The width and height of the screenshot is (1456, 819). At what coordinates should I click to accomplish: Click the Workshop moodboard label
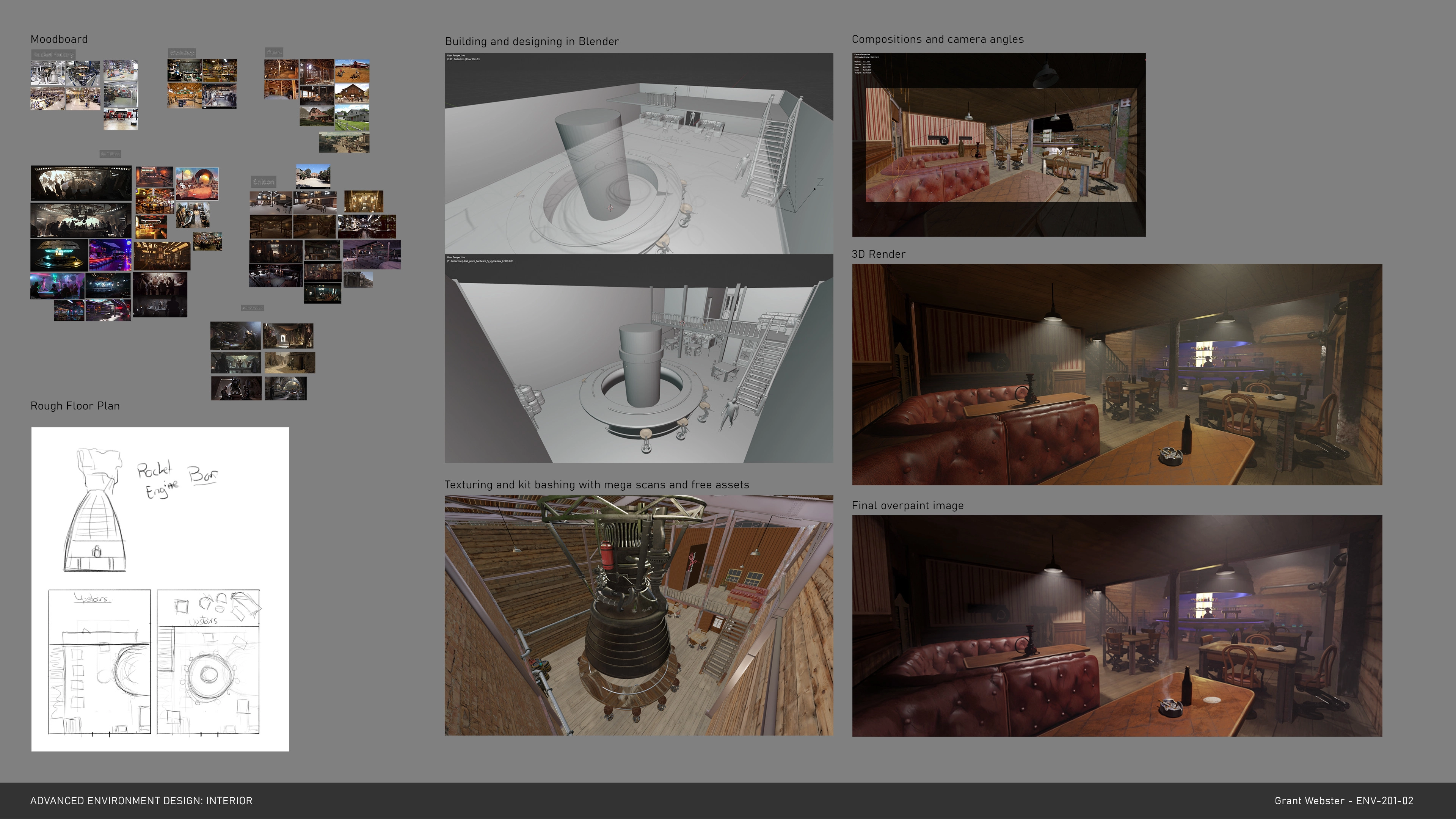click(182, 53)
